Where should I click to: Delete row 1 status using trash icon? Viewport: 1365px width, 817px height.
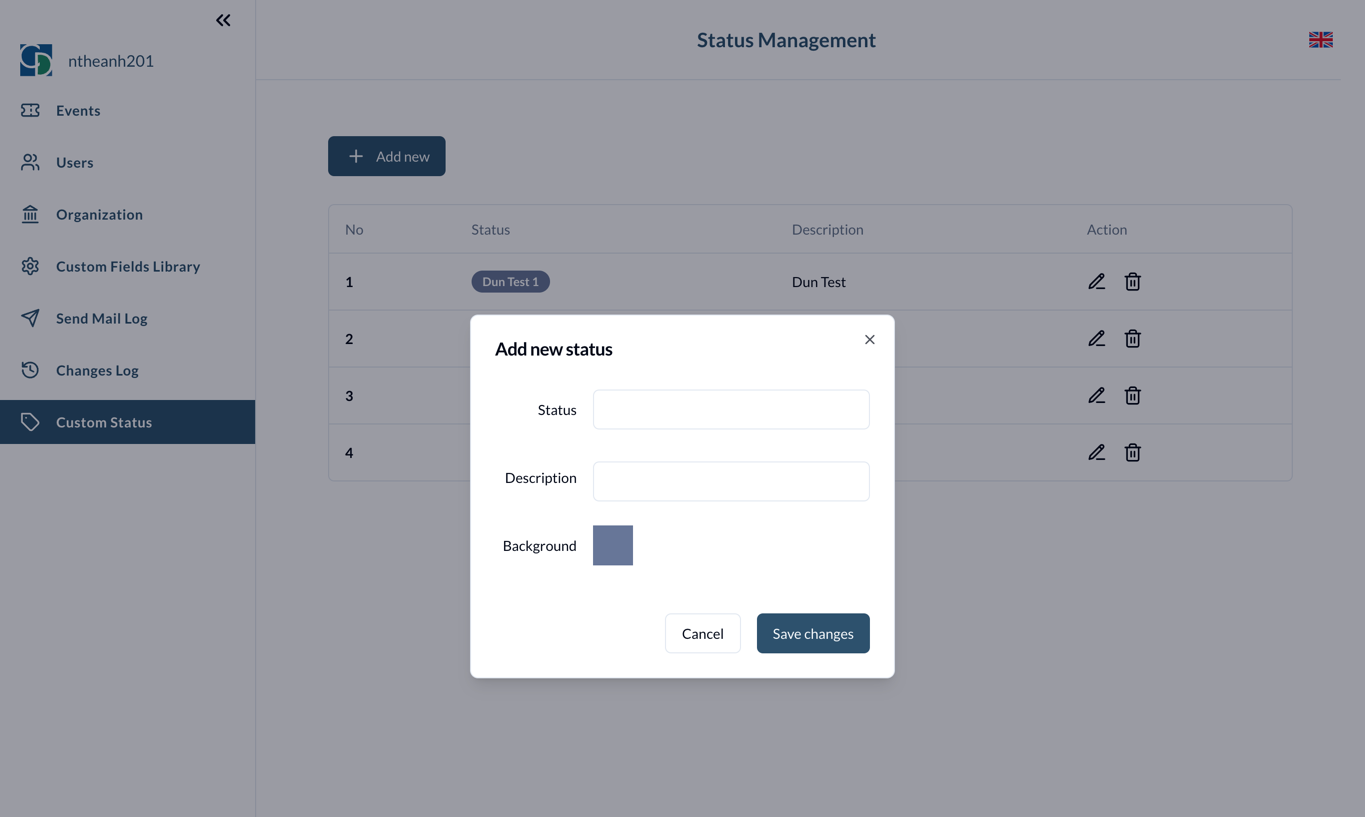[x=1132, y=281]
